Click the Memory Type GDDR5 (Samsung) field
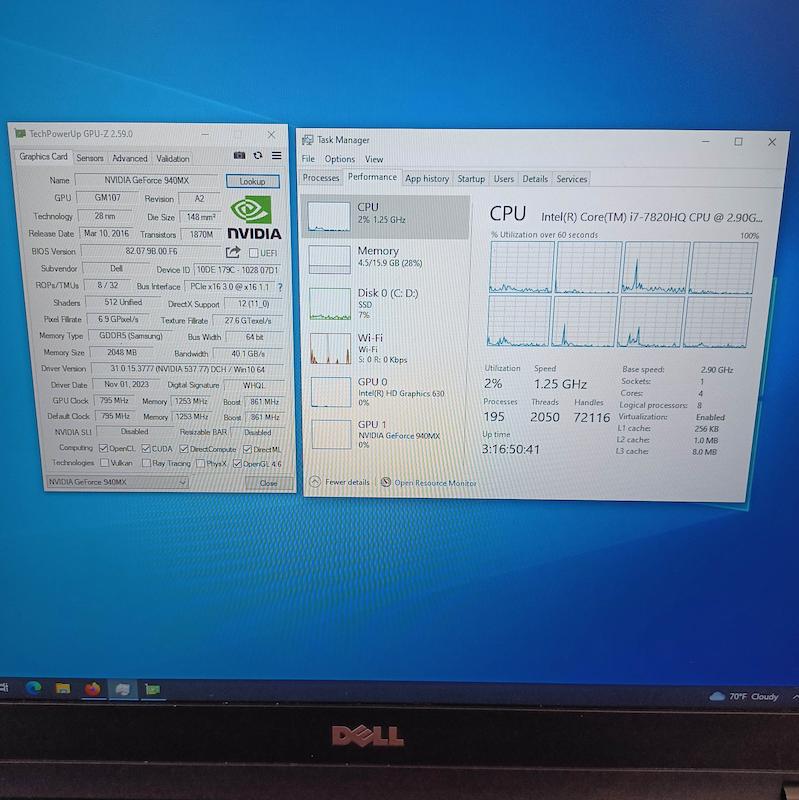This screenshot has width=799, height=800. 131,336
